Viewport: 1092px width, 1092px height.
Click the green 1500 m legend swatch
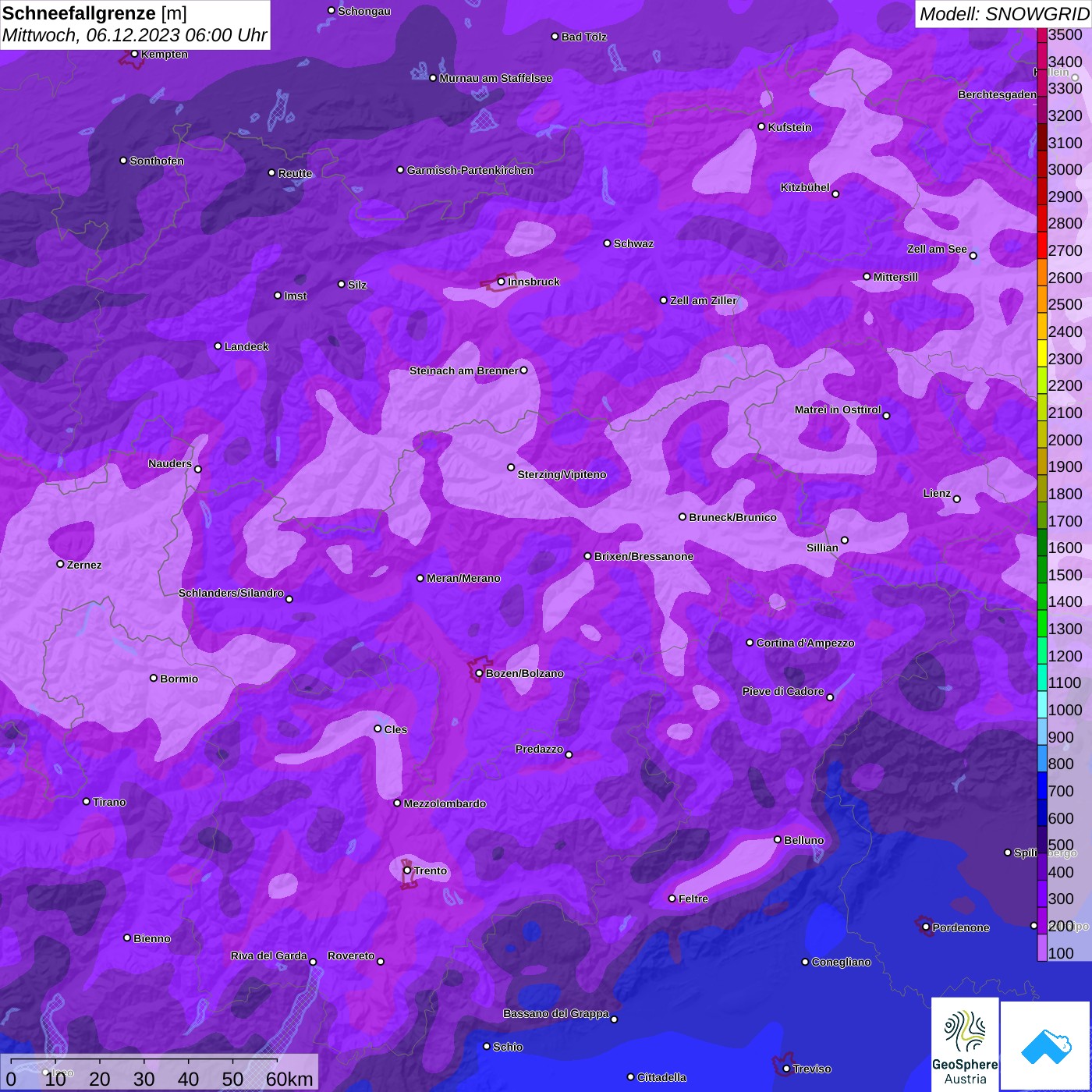click(1042, 569)
